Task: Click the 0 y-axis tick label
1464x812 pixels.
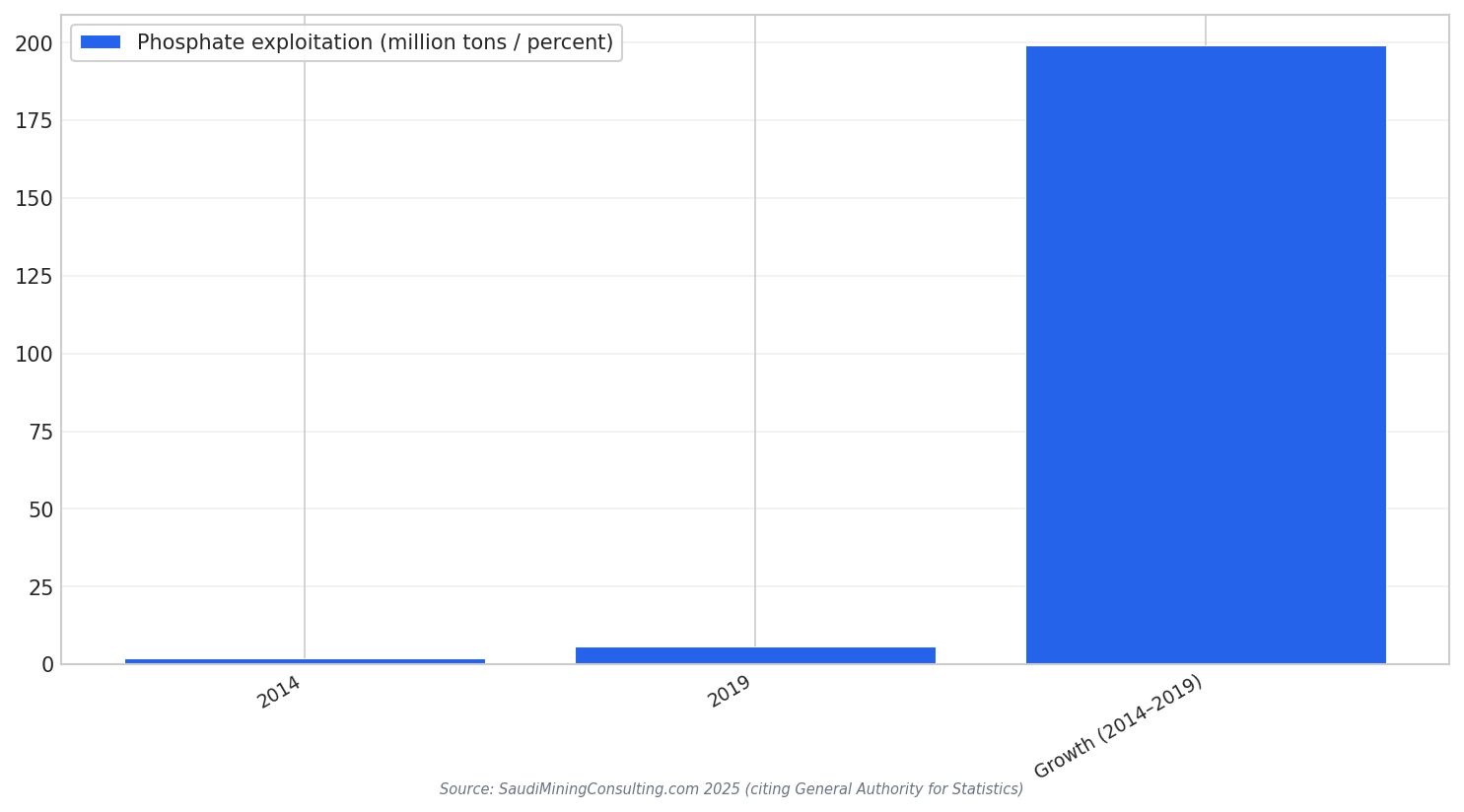Action: pos(47,665)
